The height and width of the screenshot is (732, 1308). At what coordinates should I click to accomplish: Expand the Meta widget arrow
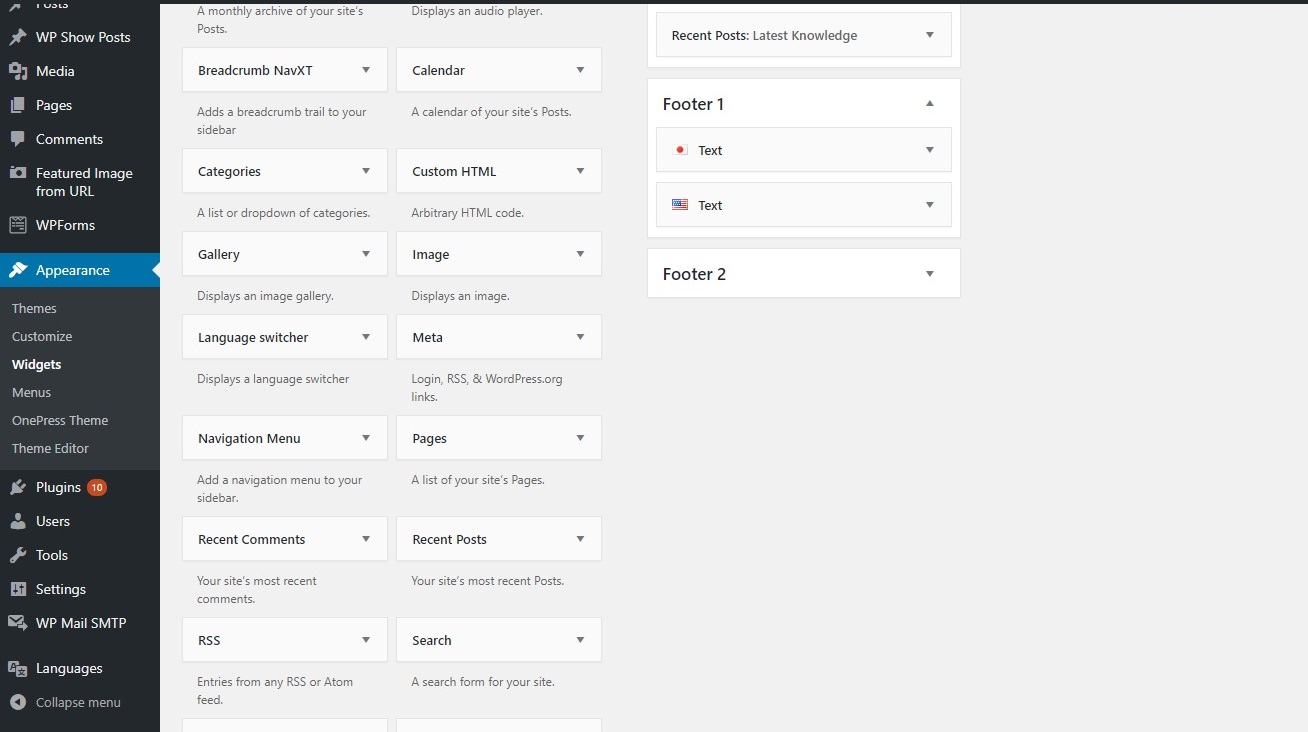[580, 337]
